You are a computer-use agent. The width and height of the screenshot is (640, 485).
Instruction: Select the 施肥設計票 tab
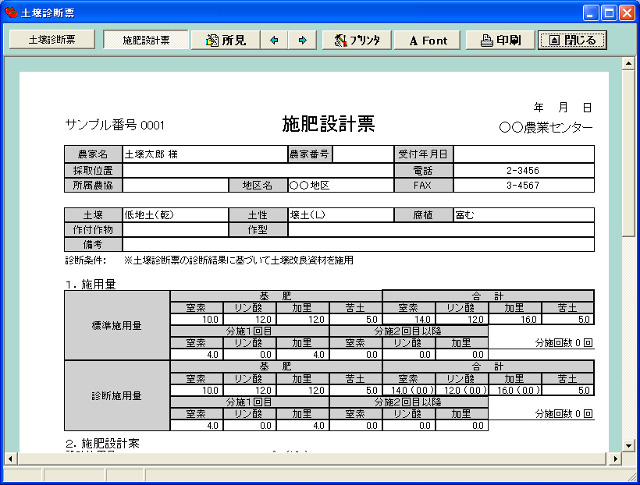click(146, 40)
